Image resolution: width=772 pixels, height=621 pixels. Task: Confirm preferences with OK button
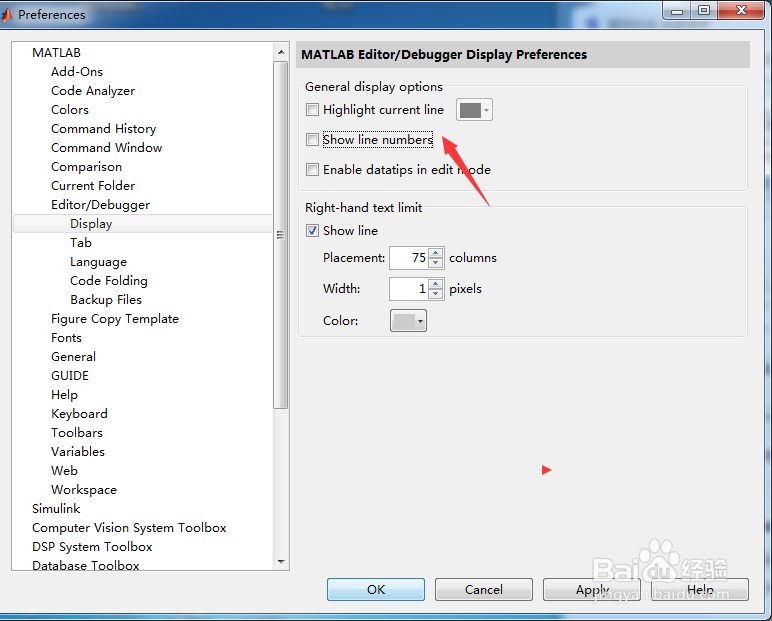pos(376,589)
